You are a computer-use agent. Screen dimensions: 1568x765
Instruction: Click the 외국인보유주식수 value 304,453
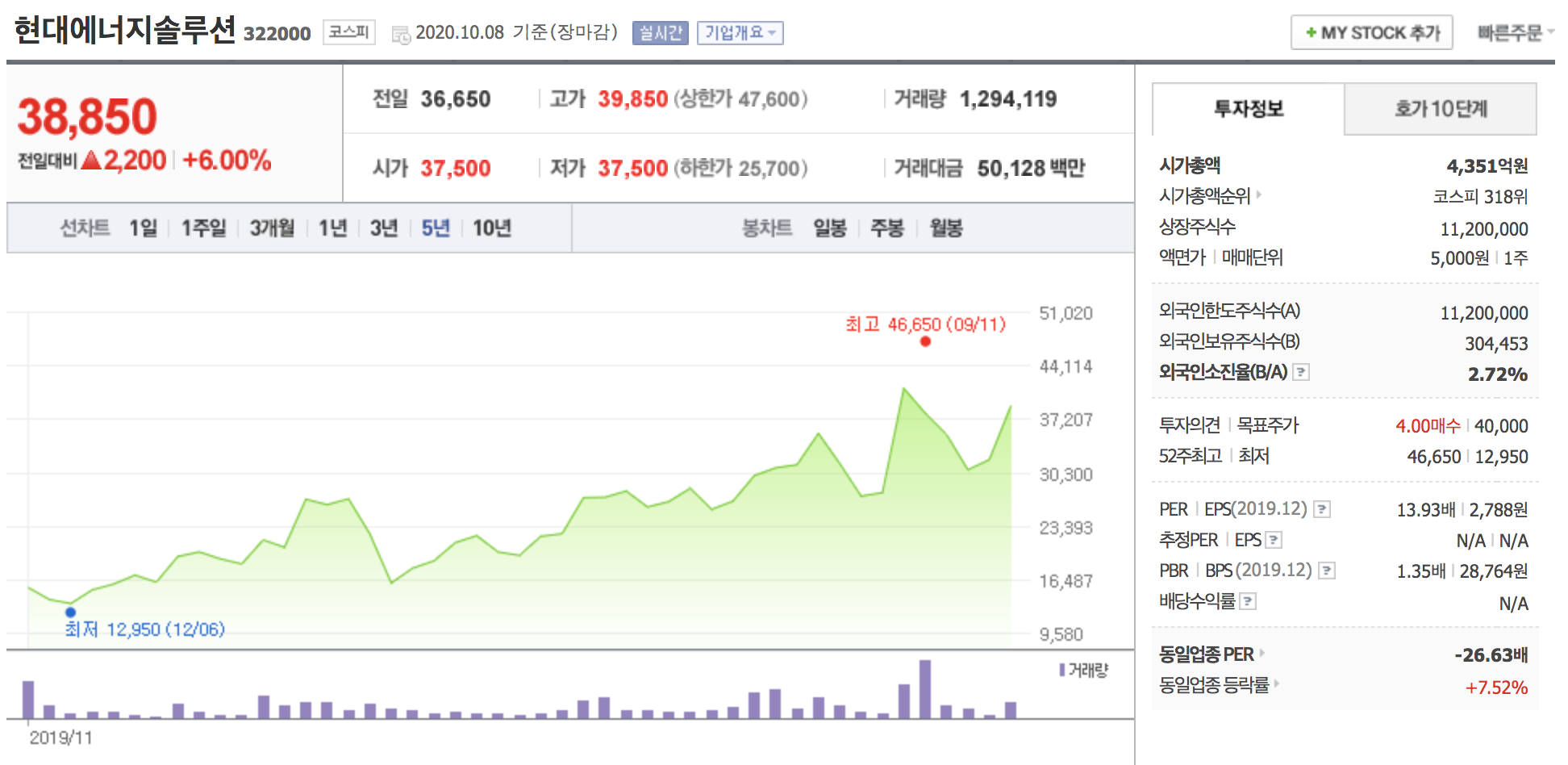[1496, 344]
